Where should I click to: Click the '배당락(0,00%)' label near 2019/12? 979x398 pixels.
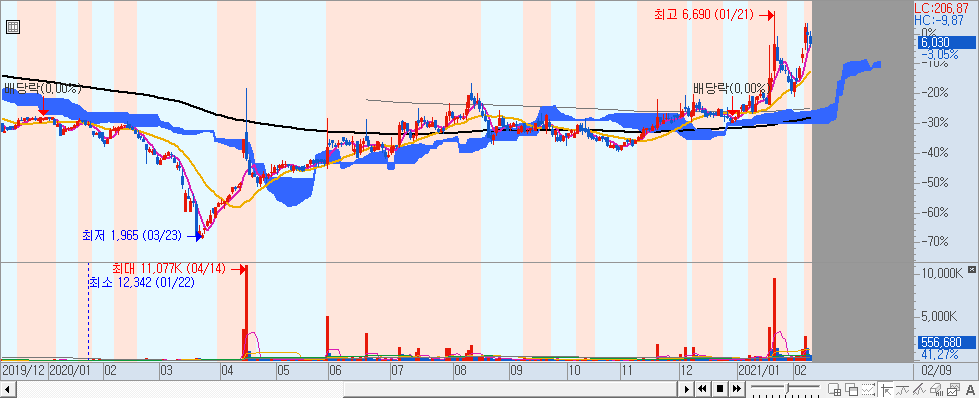click(x=43, y=88)
